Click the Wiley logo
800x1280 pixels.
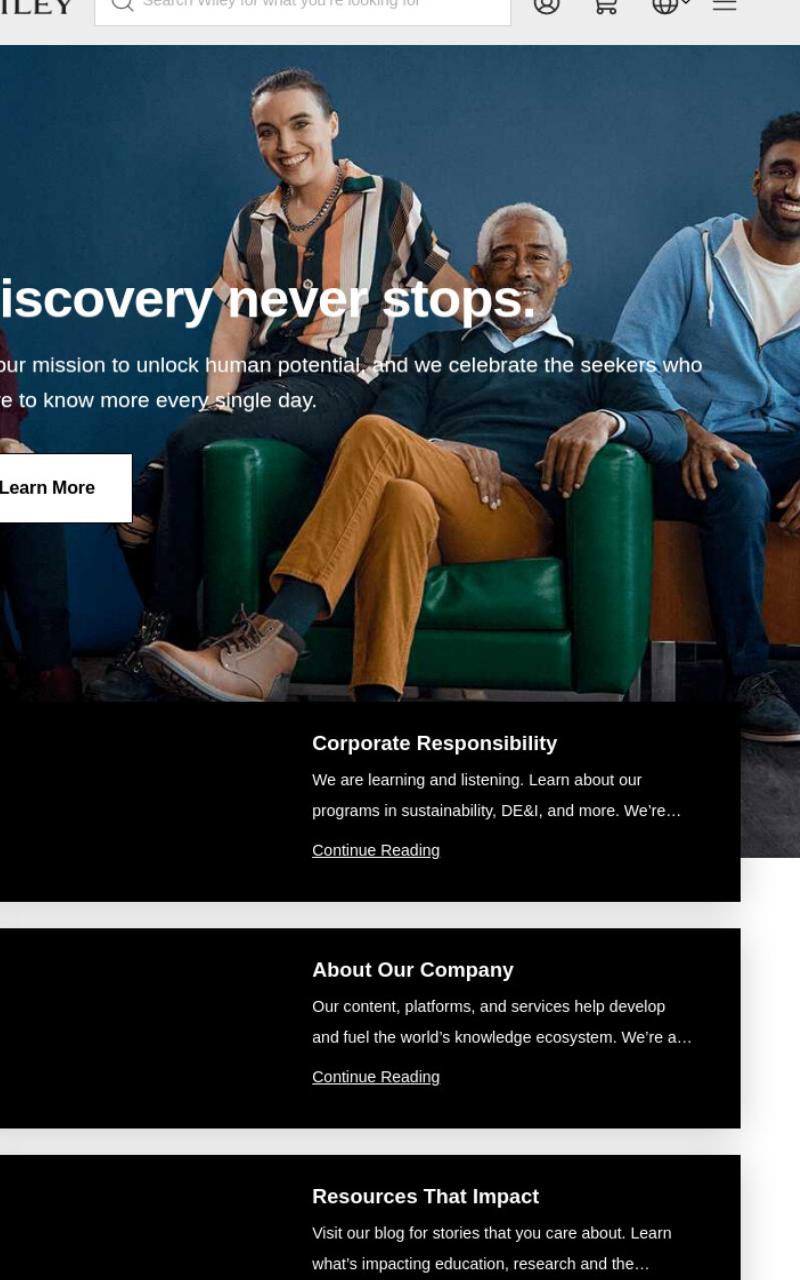(37, 7)
